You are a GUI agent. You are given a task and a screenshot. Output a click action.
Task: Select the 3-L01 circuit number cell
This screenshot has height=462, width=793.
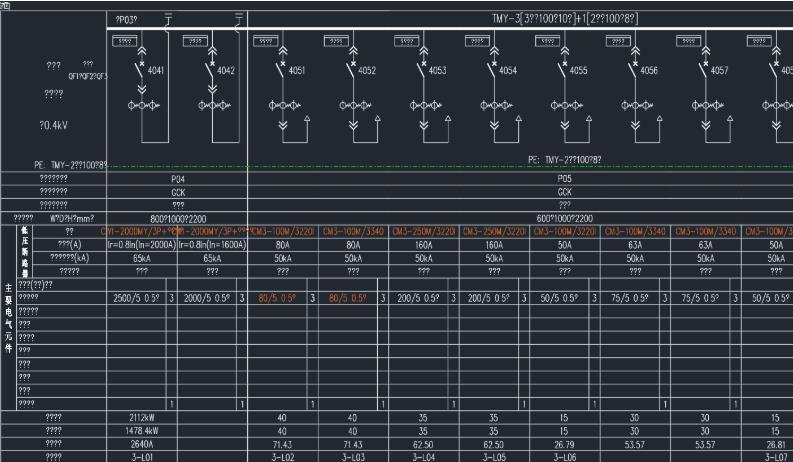[142, 457]
